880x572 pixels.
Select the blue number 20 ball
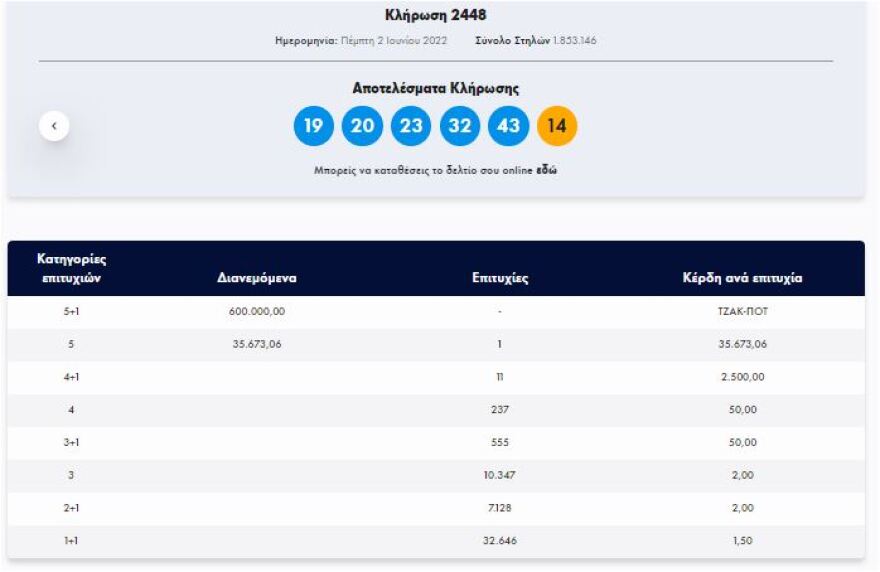point(362,126)
